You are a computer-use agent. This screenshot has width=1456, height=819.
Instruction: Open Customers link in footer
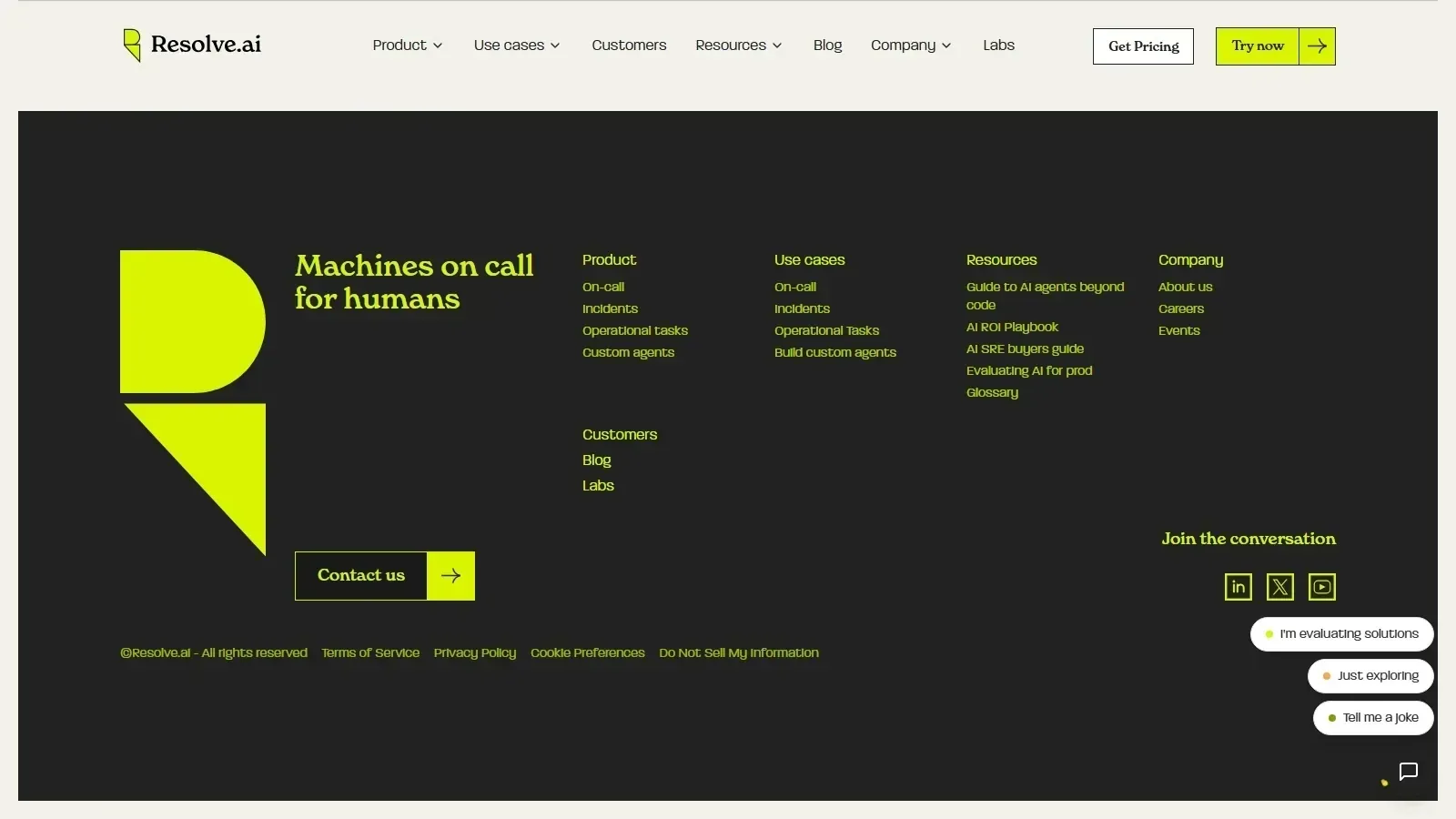point(620,435)
